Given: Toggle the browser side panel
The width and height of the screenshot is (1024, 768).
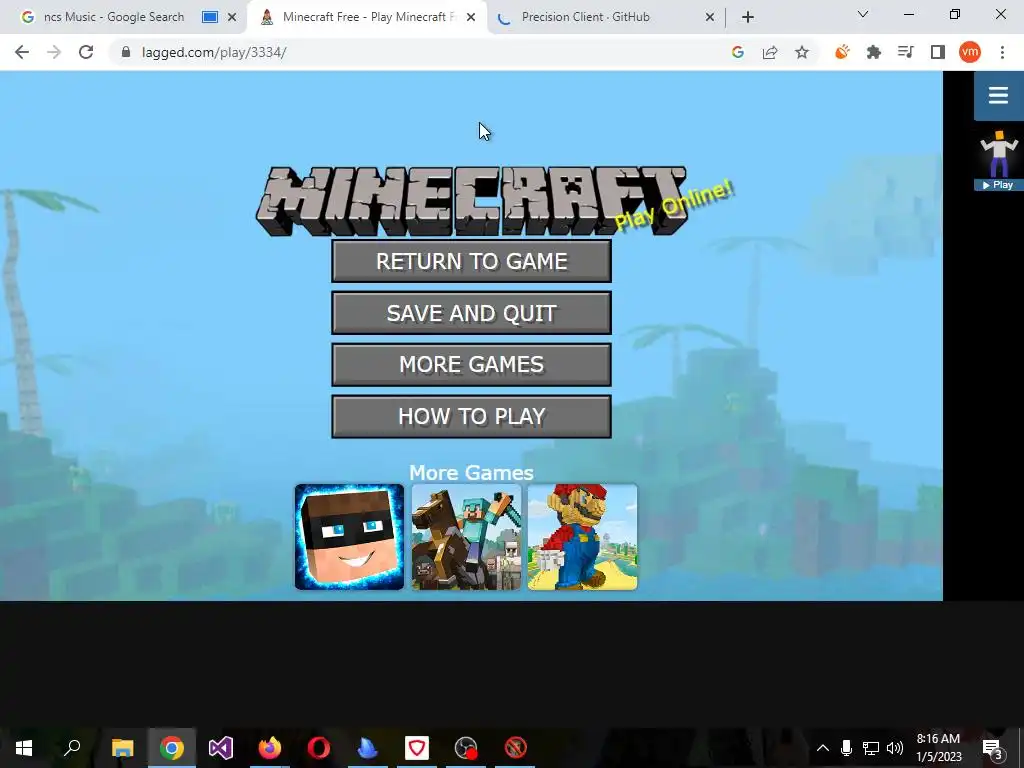Looking at the screenshot, I should tap(938, 52).
